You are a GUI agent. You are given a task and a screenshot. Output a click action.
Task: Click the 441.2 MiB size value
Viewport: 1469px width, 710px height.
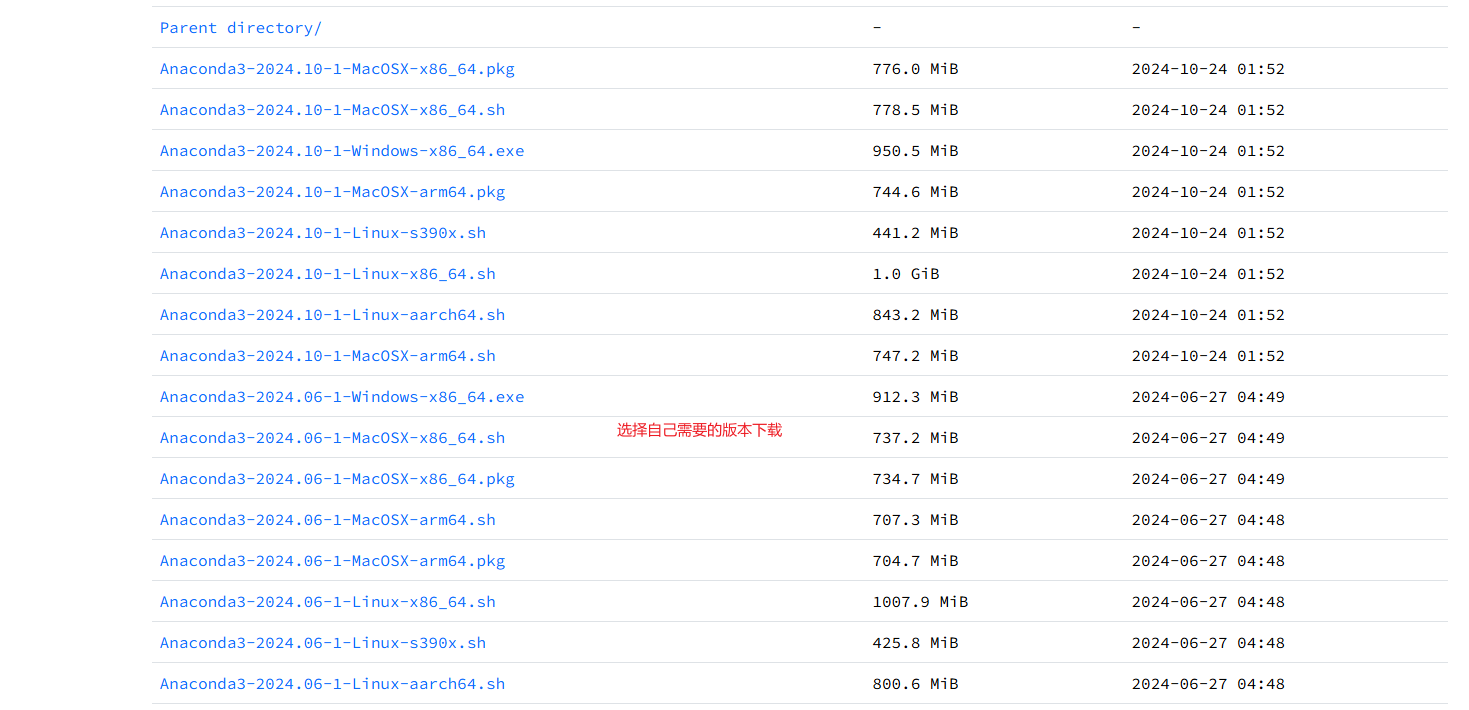coord(915,233)
